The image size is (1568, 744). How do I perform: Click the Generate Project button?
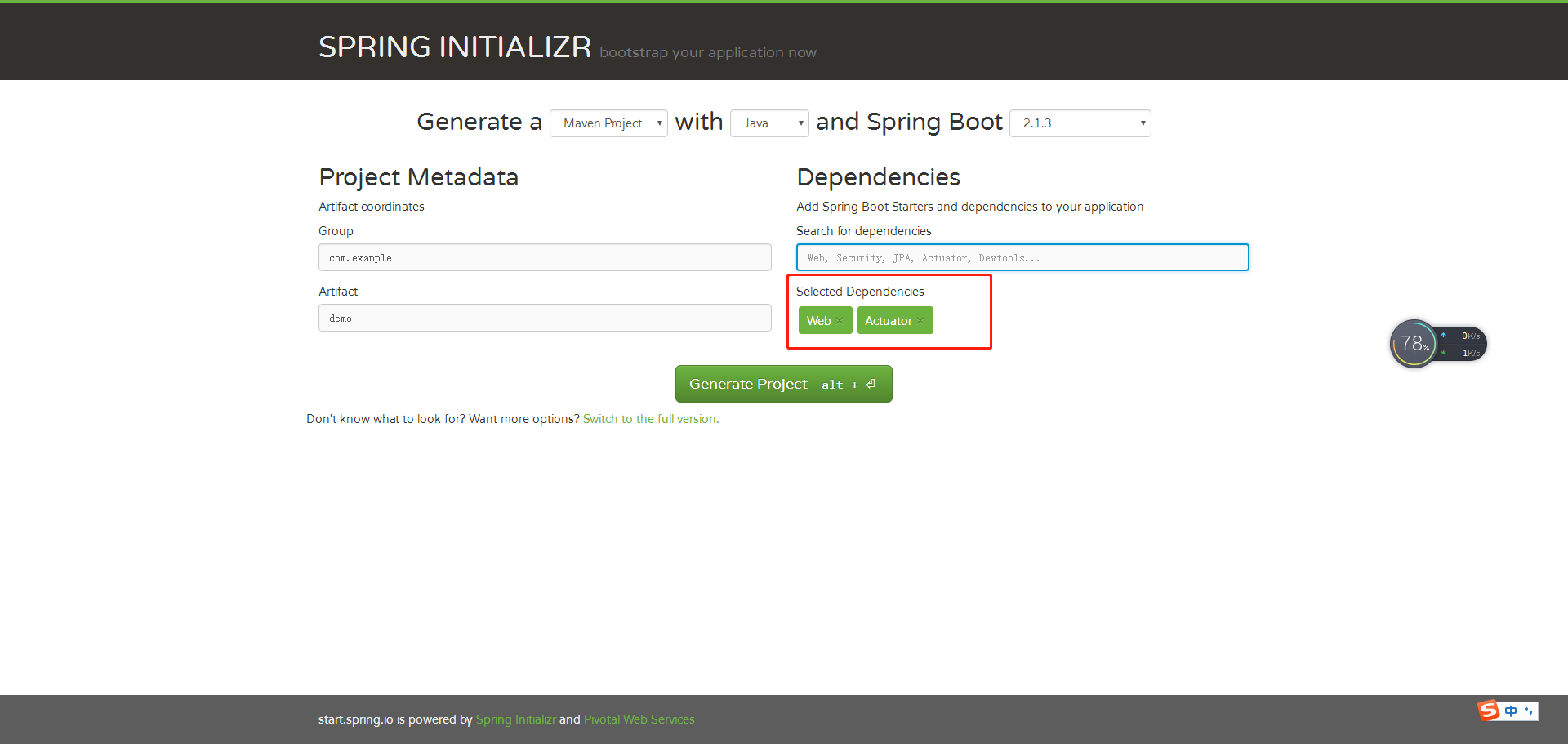783,384
